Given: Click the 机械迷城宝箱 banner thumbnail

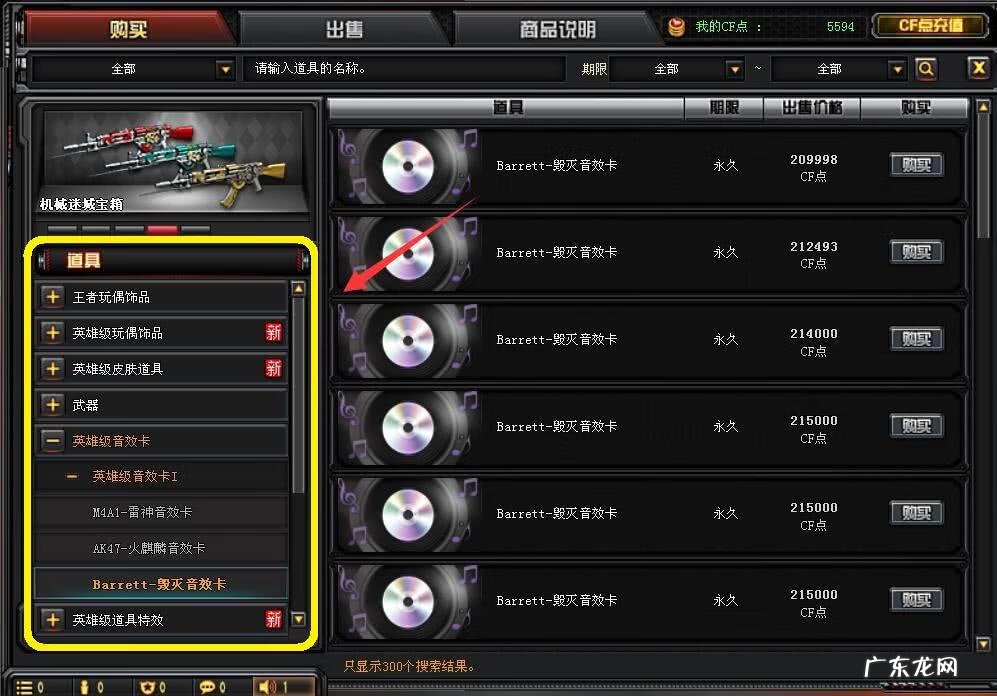Looking at the screenshot, I should (x=174, y=162).
